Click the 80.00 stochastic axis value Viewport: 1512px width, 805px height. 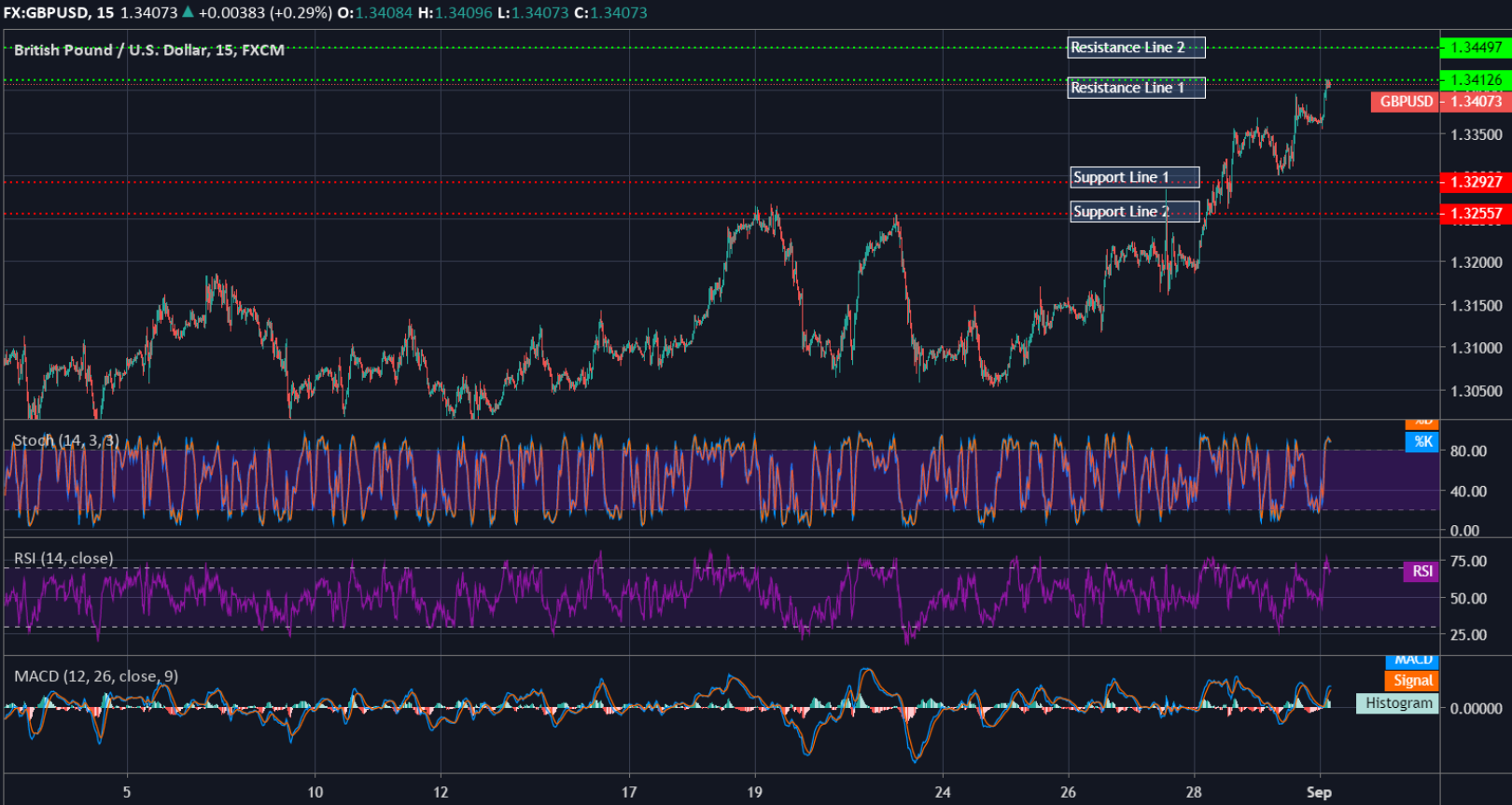(1468, 451)
